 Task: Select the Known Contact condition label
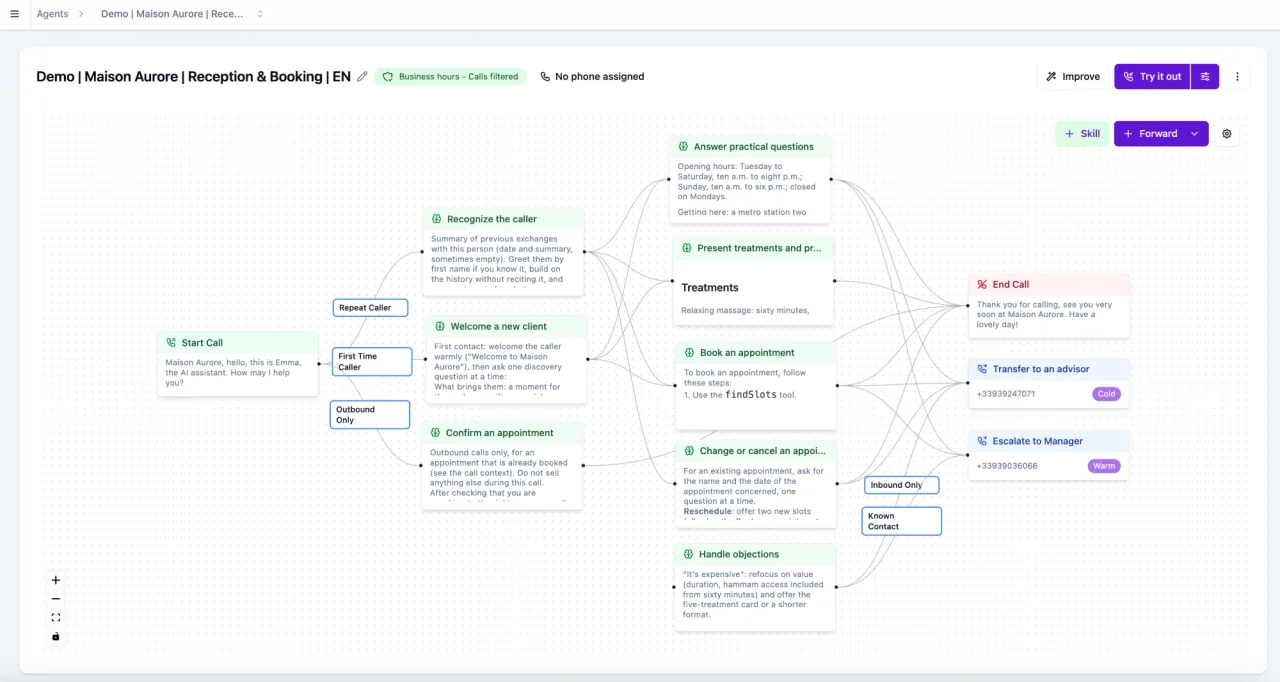902,521
